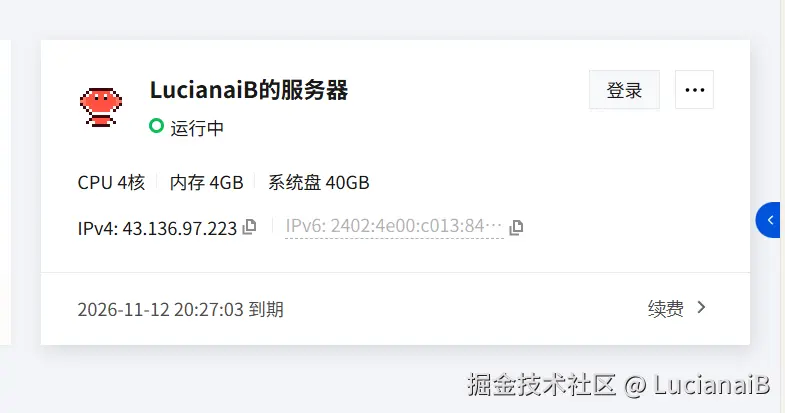Click the 运行中 status label

(x=197, y=128)
